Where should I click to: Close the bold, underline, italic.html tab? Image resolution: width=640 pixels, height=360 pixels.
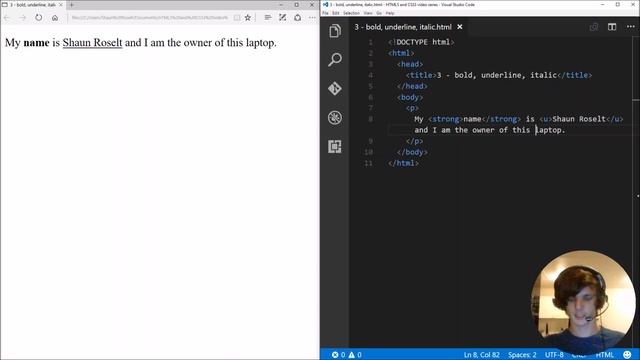point(460,27)
